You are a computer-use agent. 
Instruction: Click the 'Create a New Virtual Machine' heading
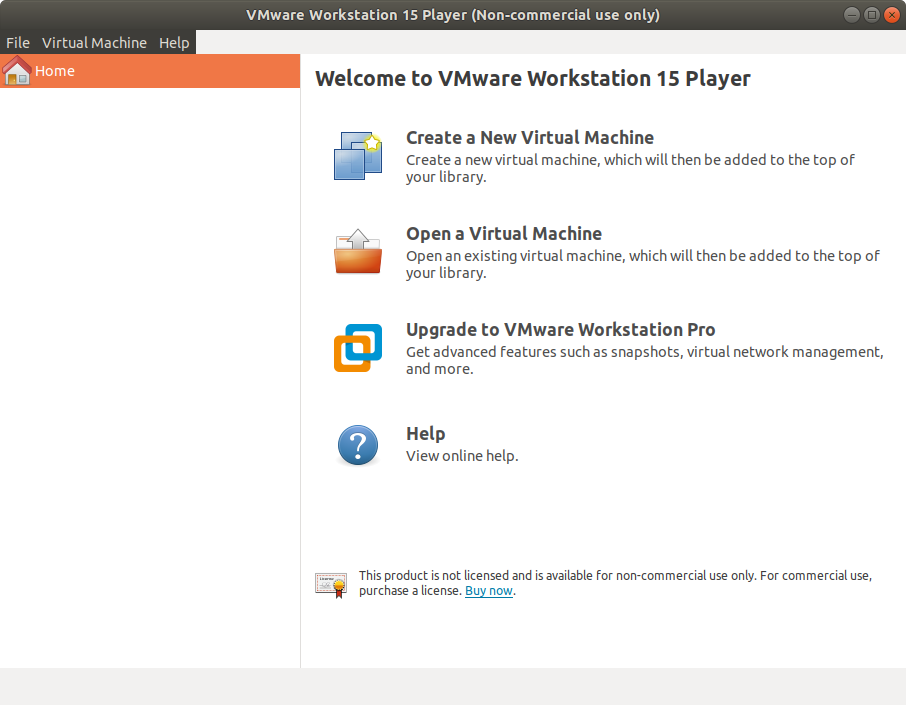click(x=529, y=138)
